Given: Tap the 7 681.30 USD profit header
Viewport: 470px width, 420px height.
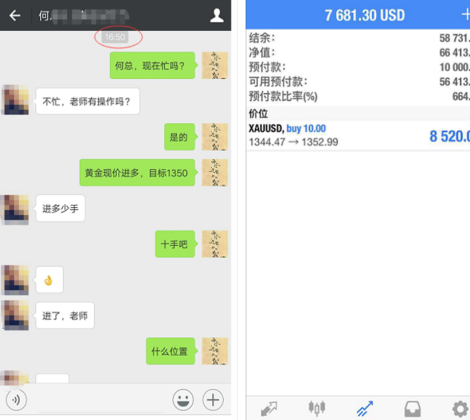Looking at the screenshot, I should [x=365, y=15].
